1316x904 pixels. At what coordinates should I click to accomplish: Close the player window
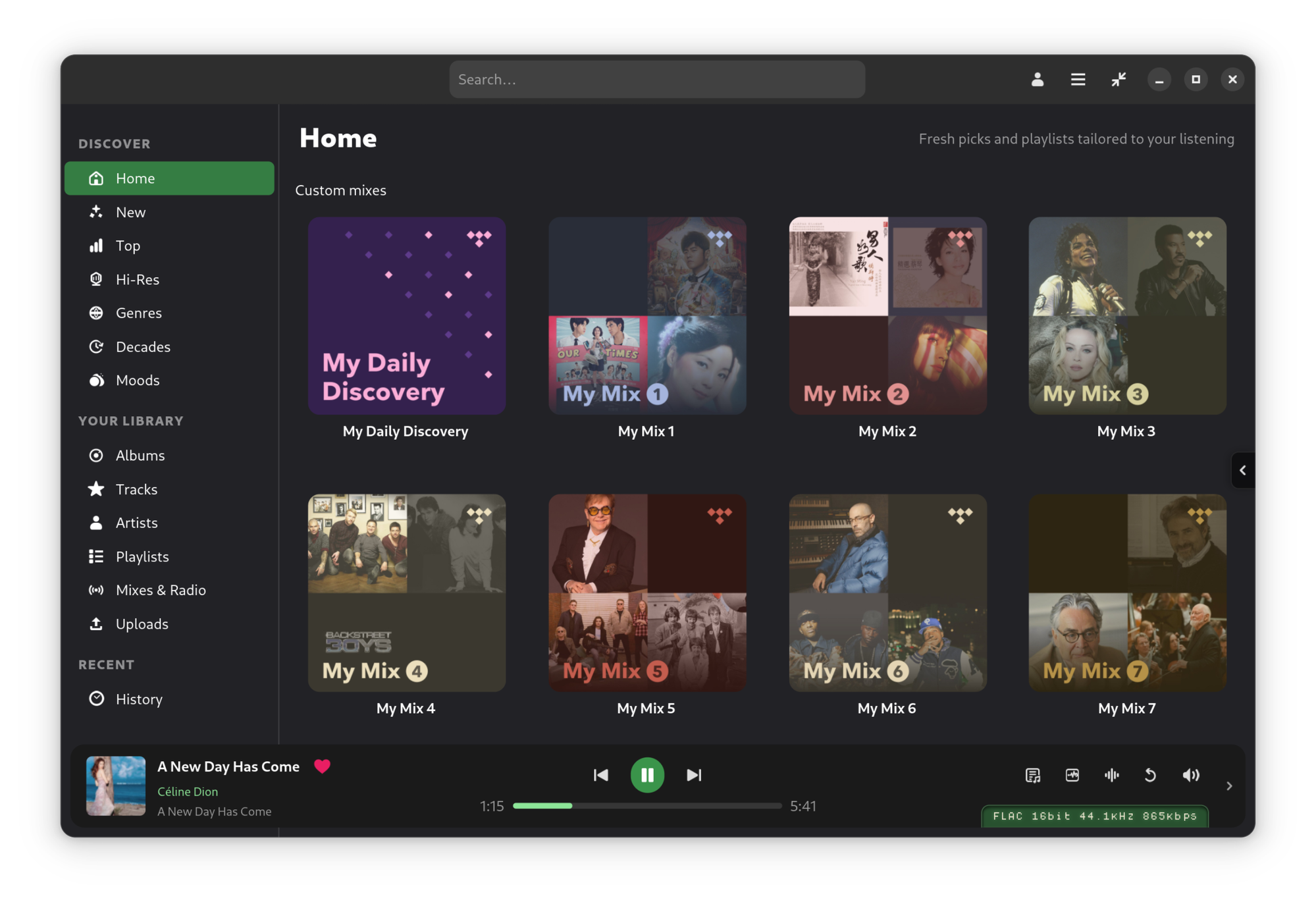point(1232,80)
